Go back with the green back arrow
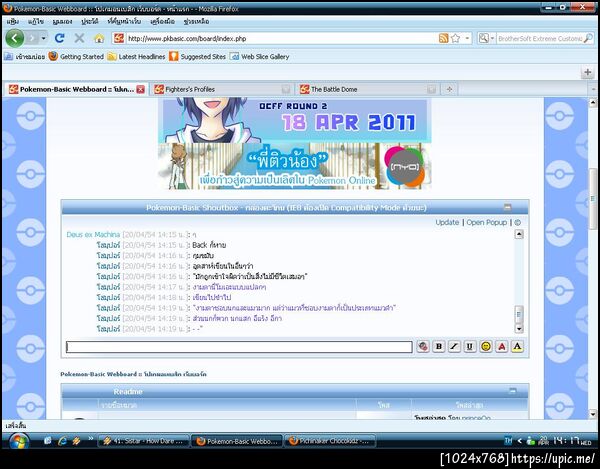The width and height of the screenshot is (600, 469). pyautogui.click(x=15, y=38)
